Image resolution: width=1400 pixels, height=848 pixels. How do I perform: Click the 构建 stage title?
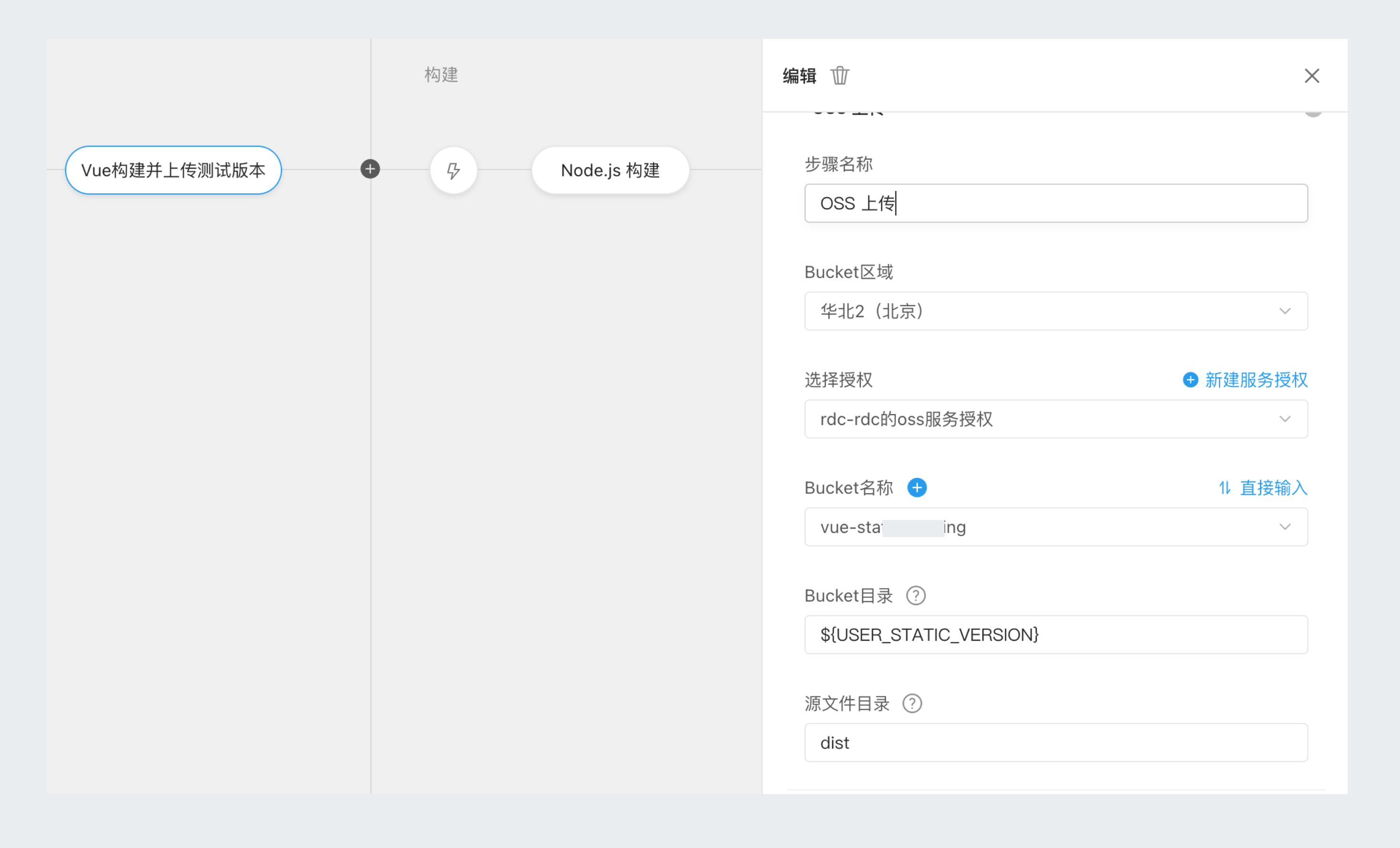[441, 75]
